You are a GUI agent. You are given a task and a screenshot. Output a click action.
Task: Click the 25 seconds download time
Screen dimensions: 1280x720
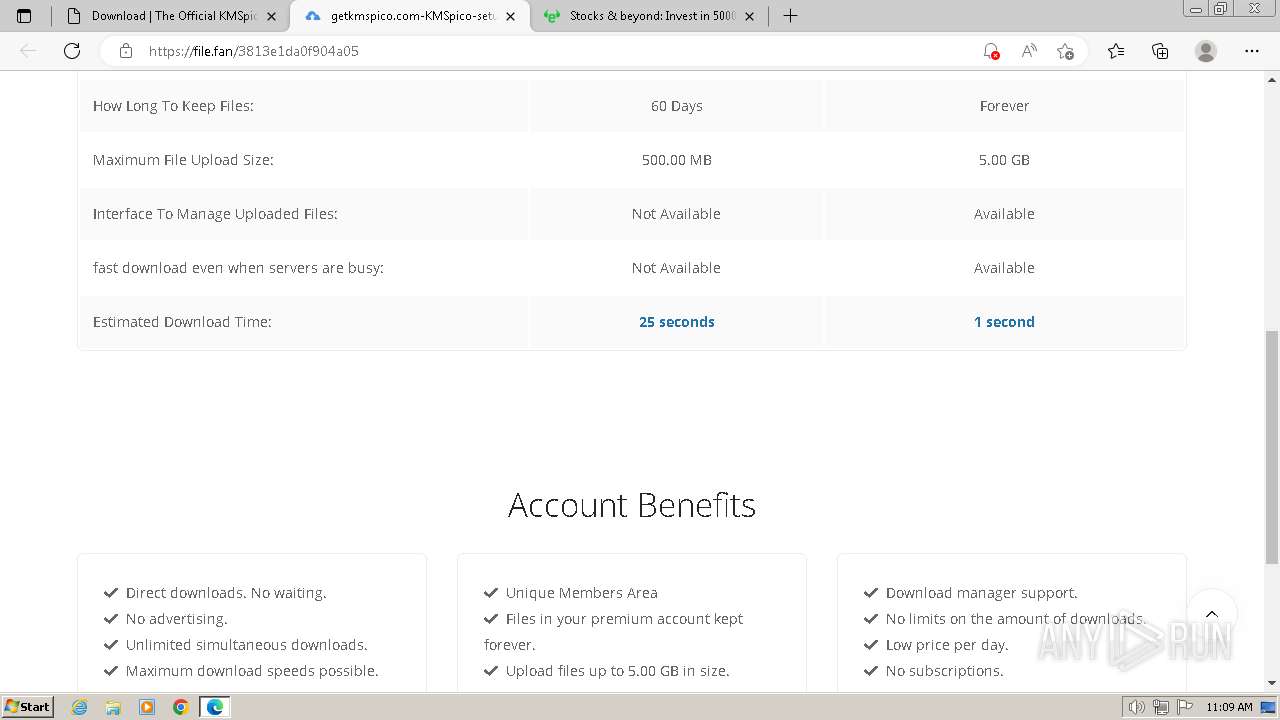677,322
